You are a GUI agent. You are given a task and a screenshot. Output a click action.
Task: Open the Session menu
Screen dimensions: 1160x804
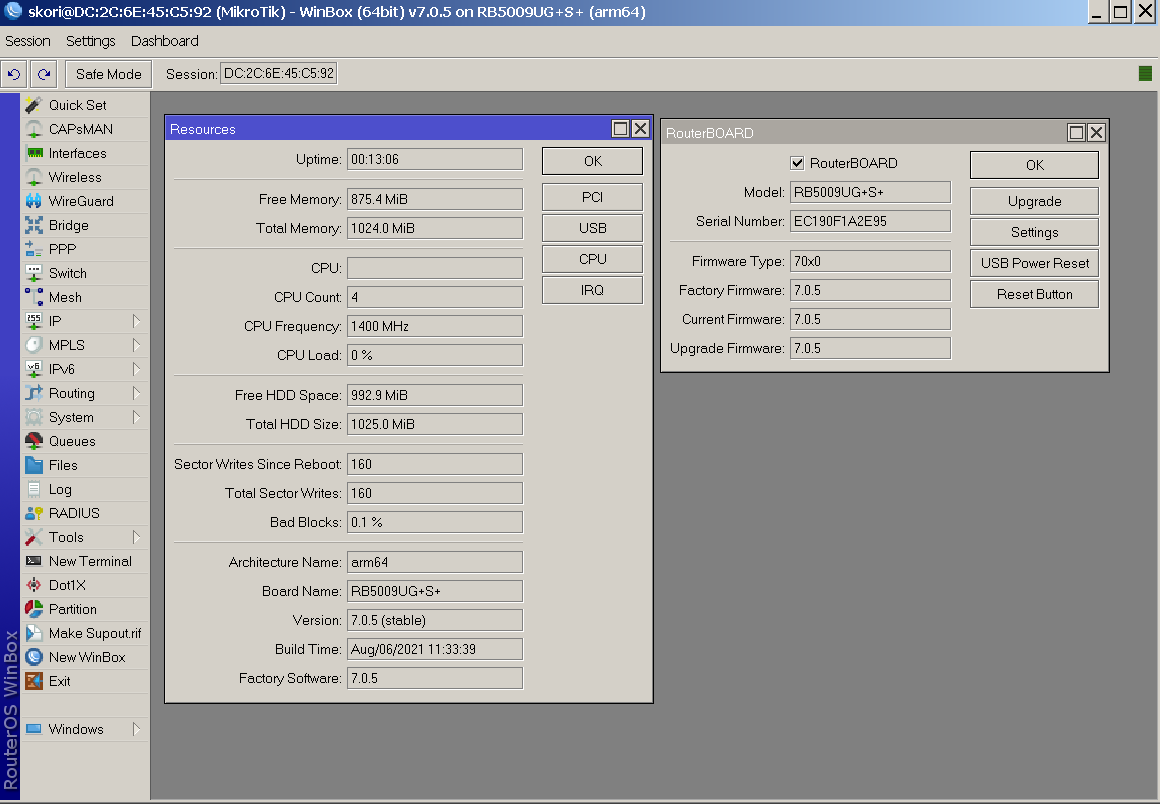coord(28,41)
